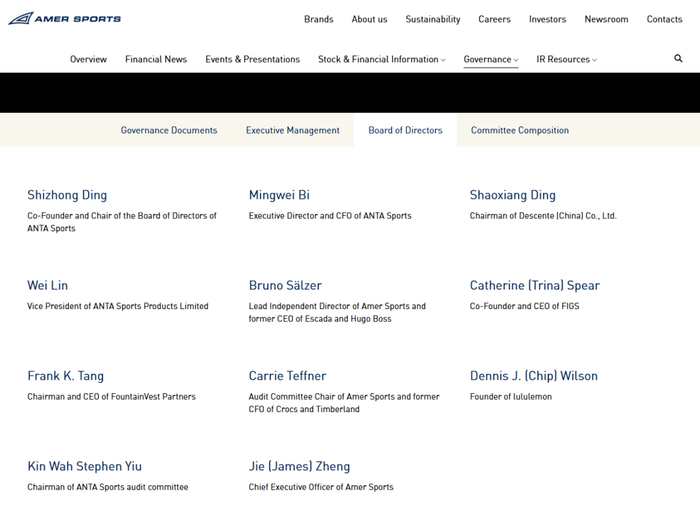The image size is (700, 506).
Task: Click 'Chairman of Descente (China) Co., Ltd.'
Action: point(543,216)
